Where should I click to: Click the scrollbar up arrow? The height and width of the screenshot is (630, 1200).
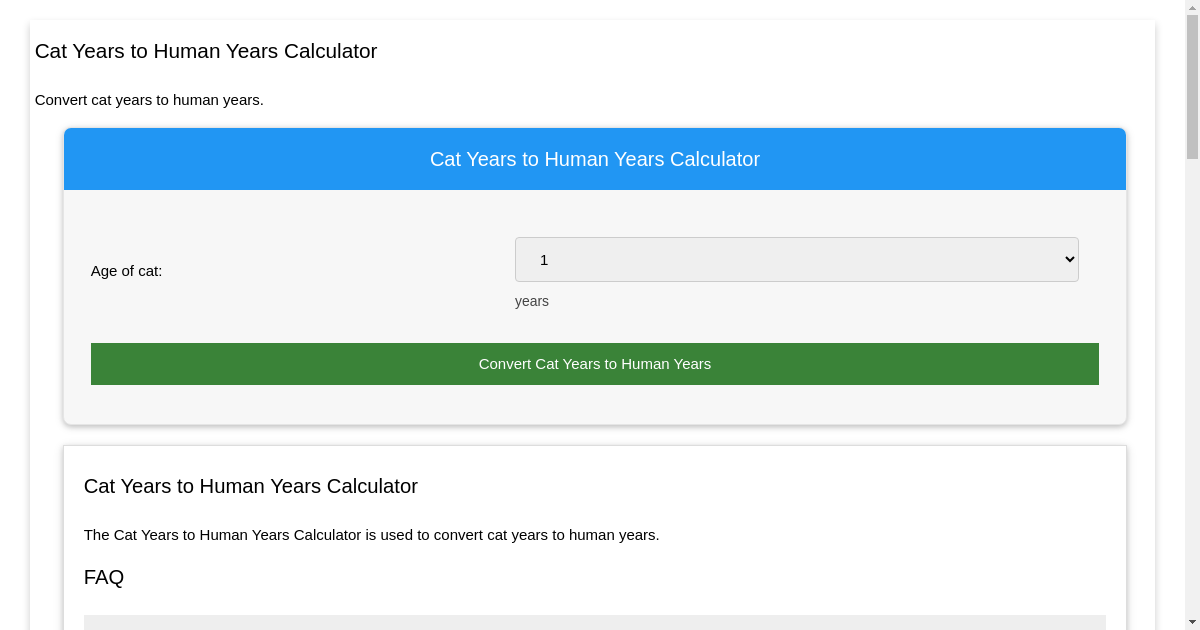[1192, 6]
